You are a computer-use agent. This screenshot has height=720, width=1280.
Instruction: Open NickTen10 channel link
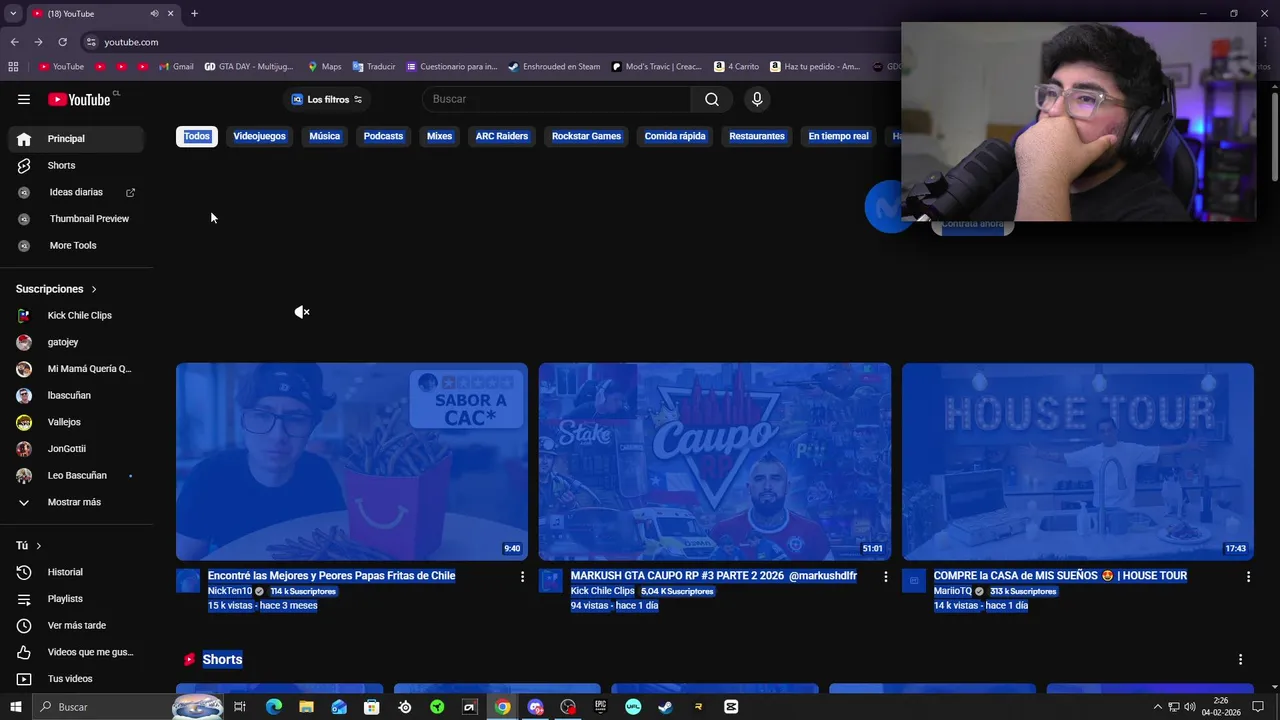pos(230,591)
